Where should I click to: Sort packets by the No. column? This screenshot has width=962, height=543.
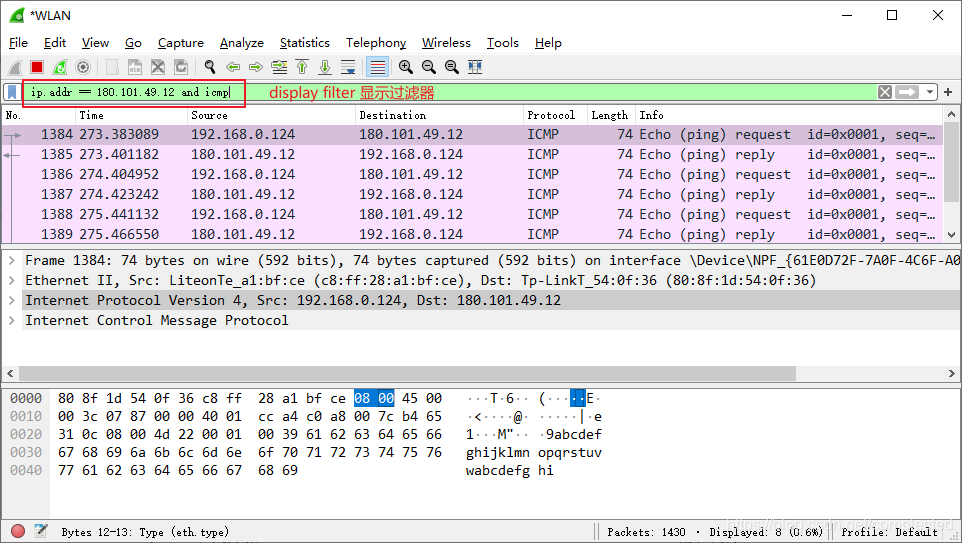[x=39, y=115]
